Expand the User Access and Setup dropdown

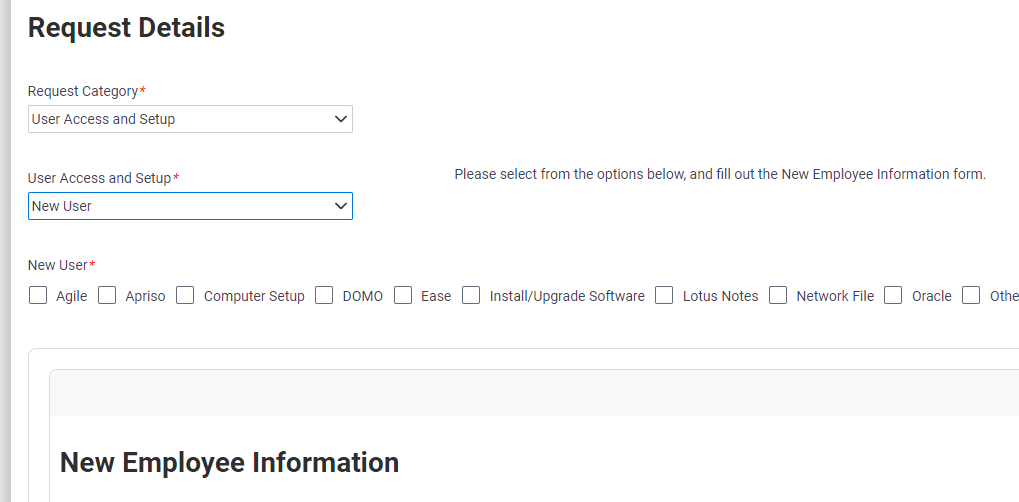pos(190,206)
